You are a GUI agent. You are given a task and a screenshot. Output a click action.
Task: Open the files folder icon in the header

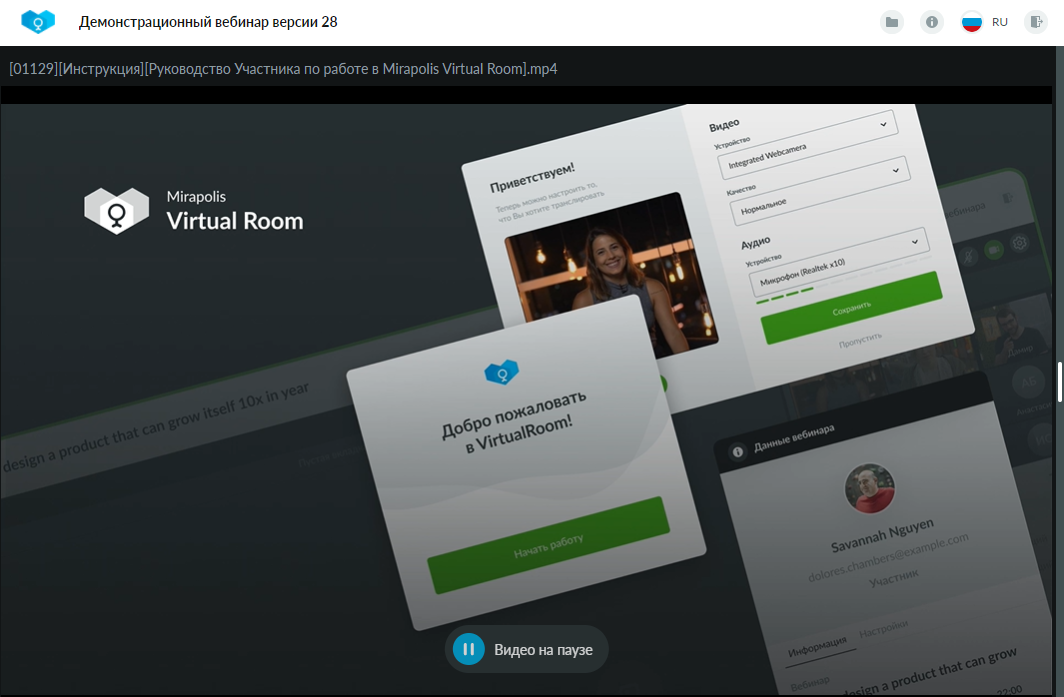click(892, 22)
